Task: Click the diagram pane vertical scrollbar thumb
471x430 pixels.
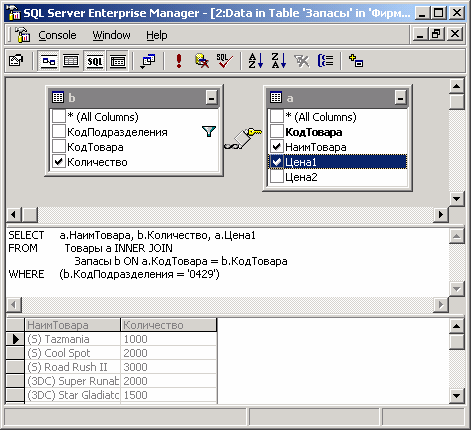Action: [x=456, y=102]
